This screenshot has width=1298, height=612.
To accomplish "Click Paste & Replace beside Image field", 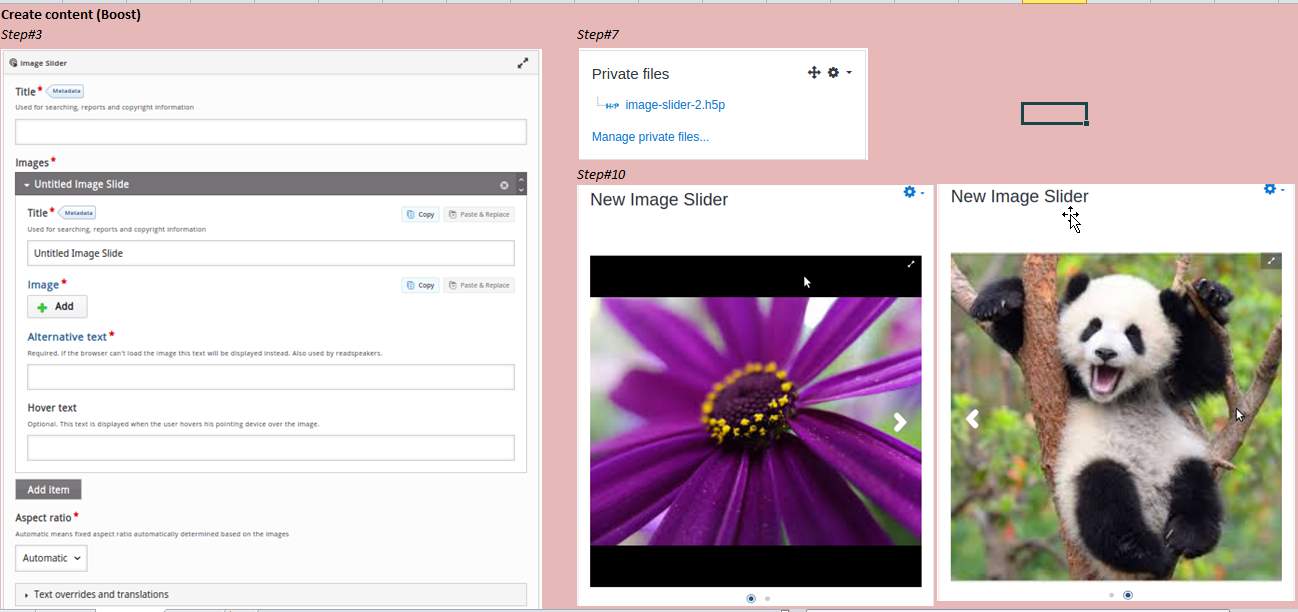I will [x=479, y=285].
